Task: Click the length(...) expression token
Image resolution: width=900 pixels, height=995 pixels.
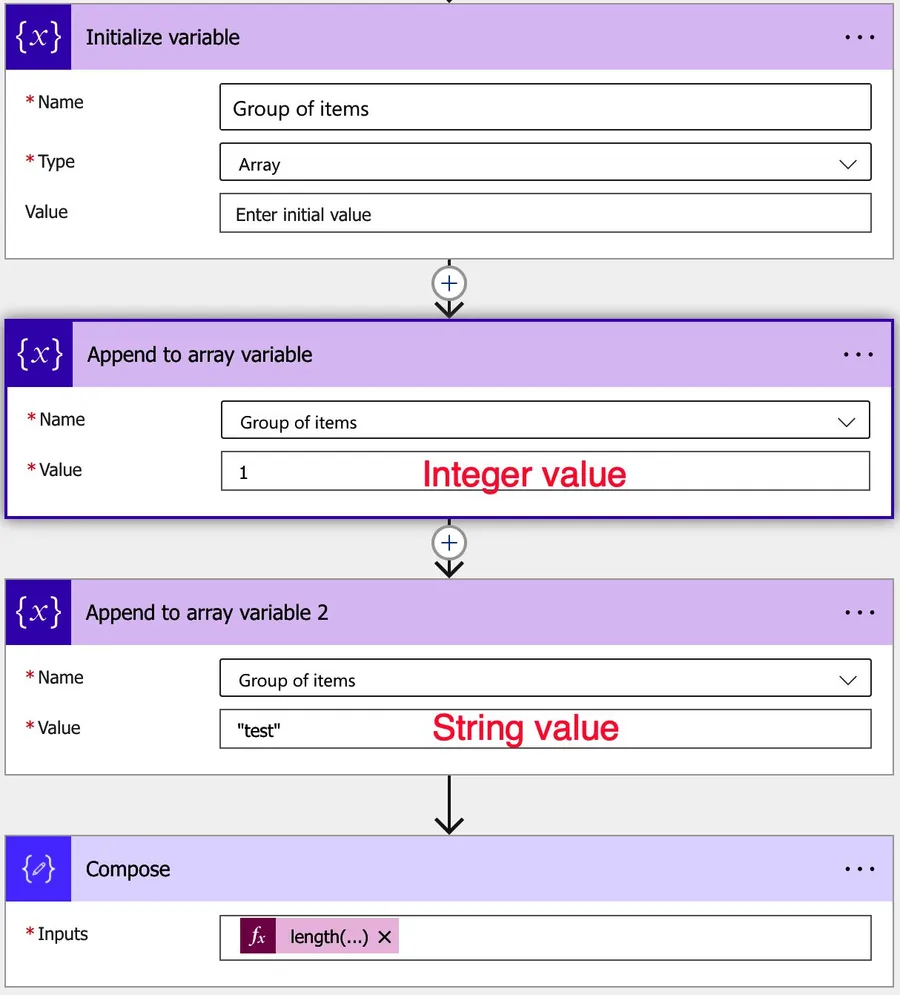Action: coord(328,938)
